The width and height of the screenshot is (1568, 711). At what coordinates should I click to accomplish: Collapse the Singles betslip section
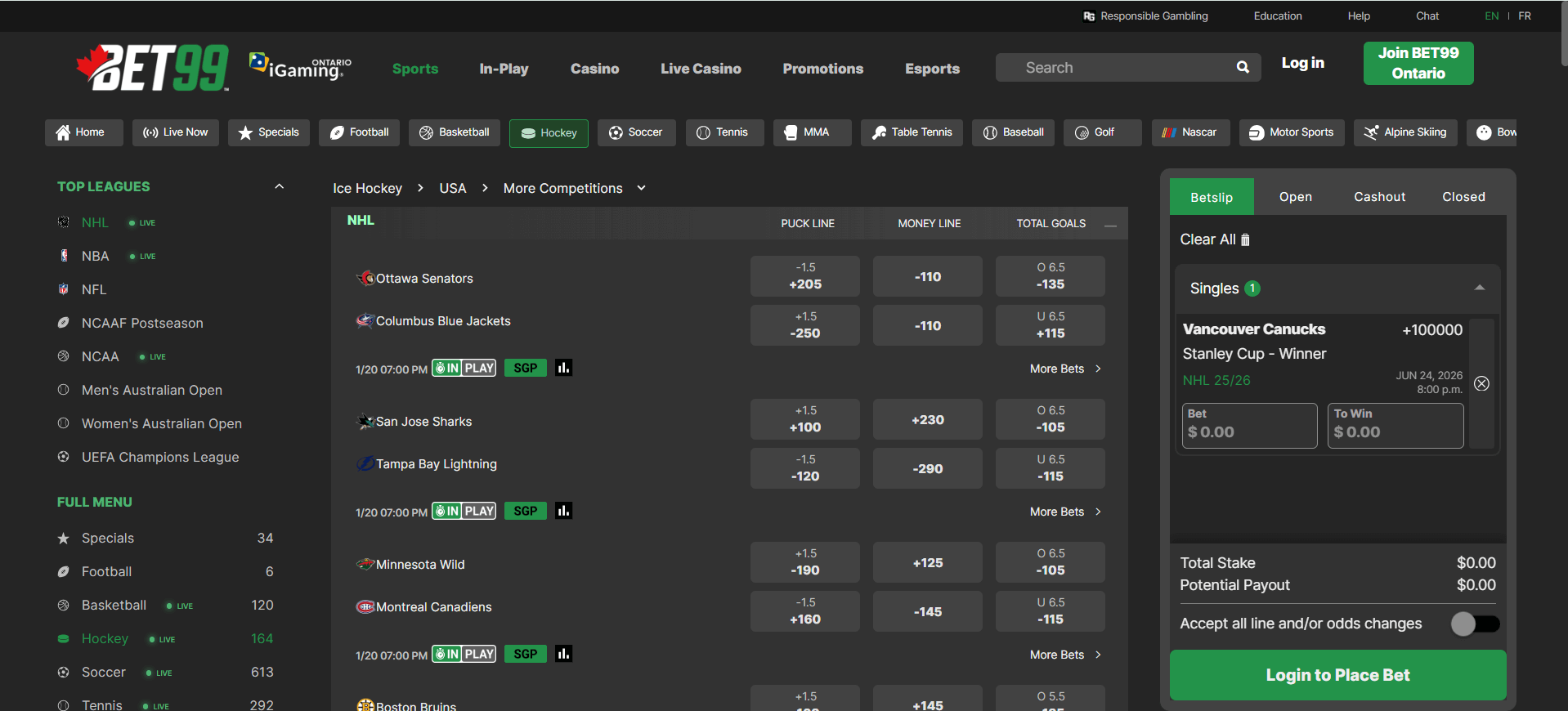tap(1479, 288)
